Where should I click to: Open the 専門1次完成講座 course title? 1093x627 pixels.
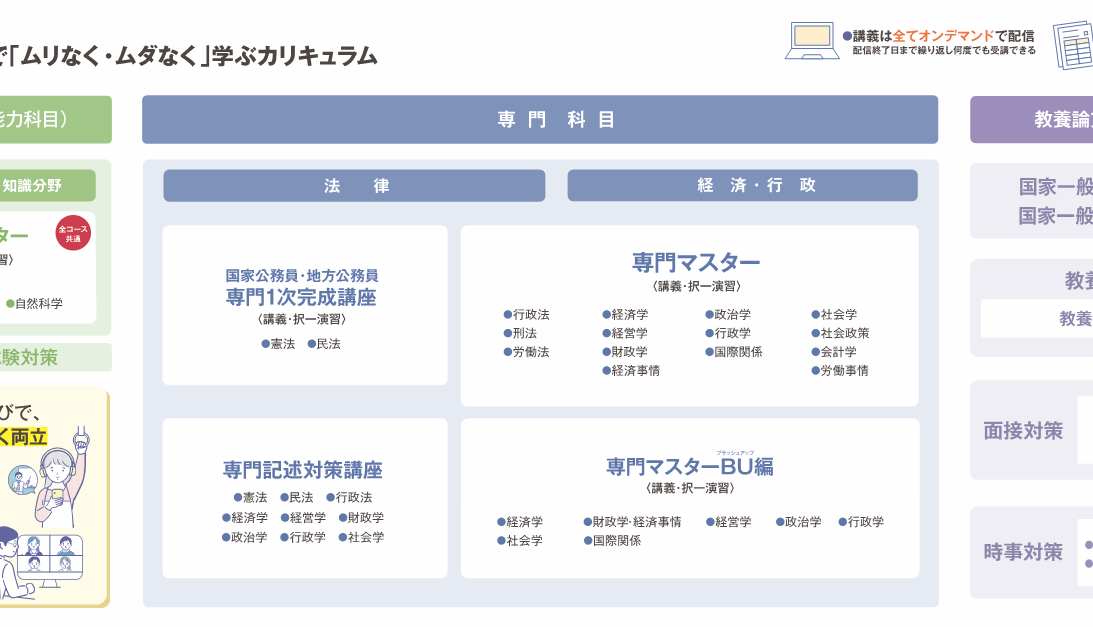point(301,297)
